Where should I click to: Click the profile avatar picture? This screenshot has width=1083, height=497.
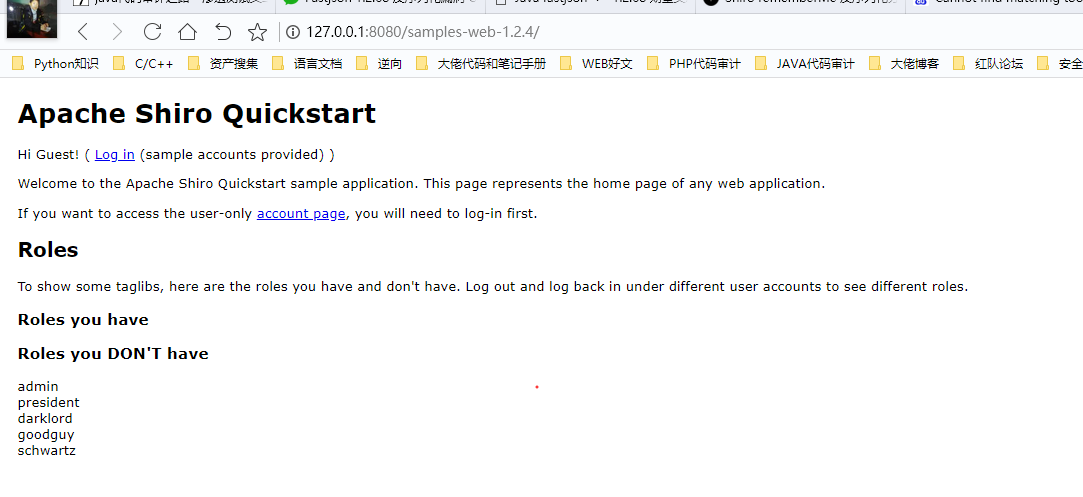32,19
